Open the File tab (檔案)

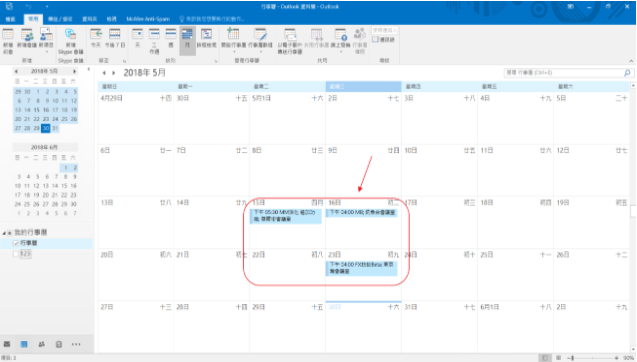[11, 19]
